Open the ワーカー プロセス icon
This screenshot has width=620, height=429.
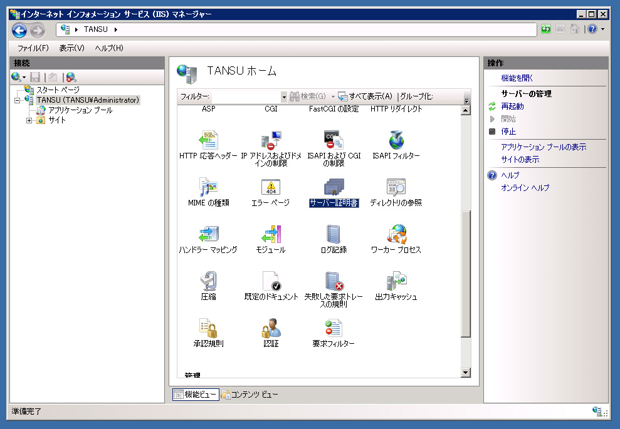pos(396,234)
